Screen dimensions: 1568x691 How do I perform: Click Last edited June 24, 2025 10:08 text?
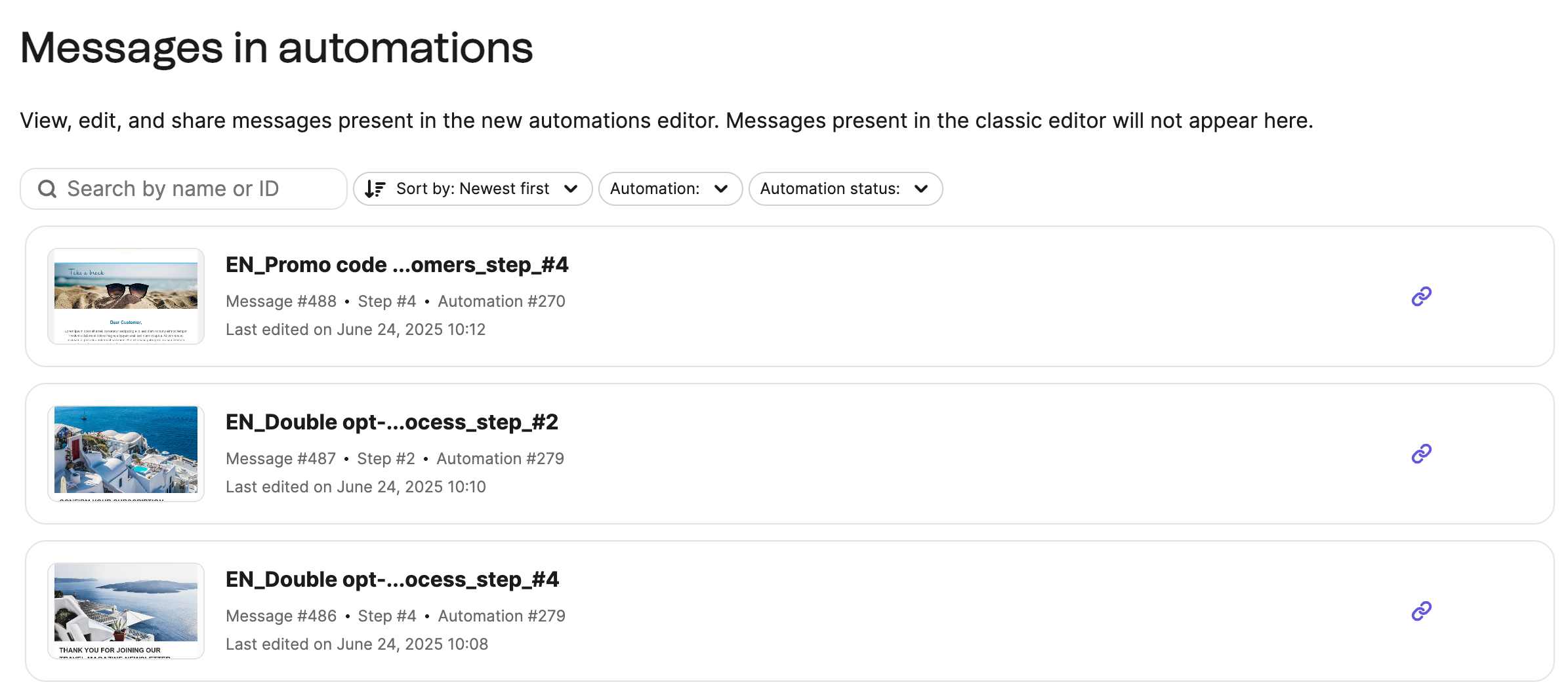click(357, 644)
